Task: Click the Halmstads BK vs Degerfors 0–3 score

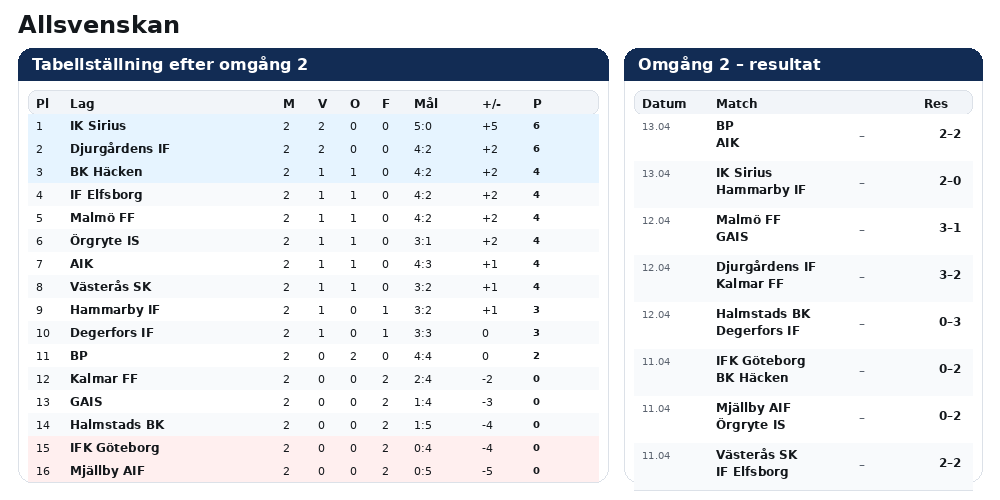Action: [x=949, y=322]
